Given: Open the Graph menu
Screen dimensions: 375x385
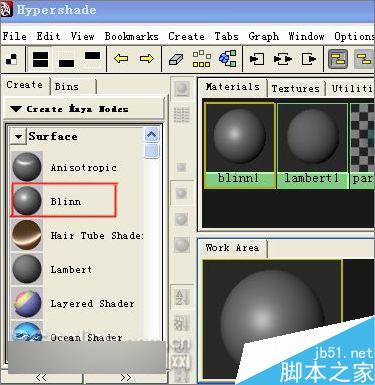Looking at the screenshot, I should coord(263,36).
